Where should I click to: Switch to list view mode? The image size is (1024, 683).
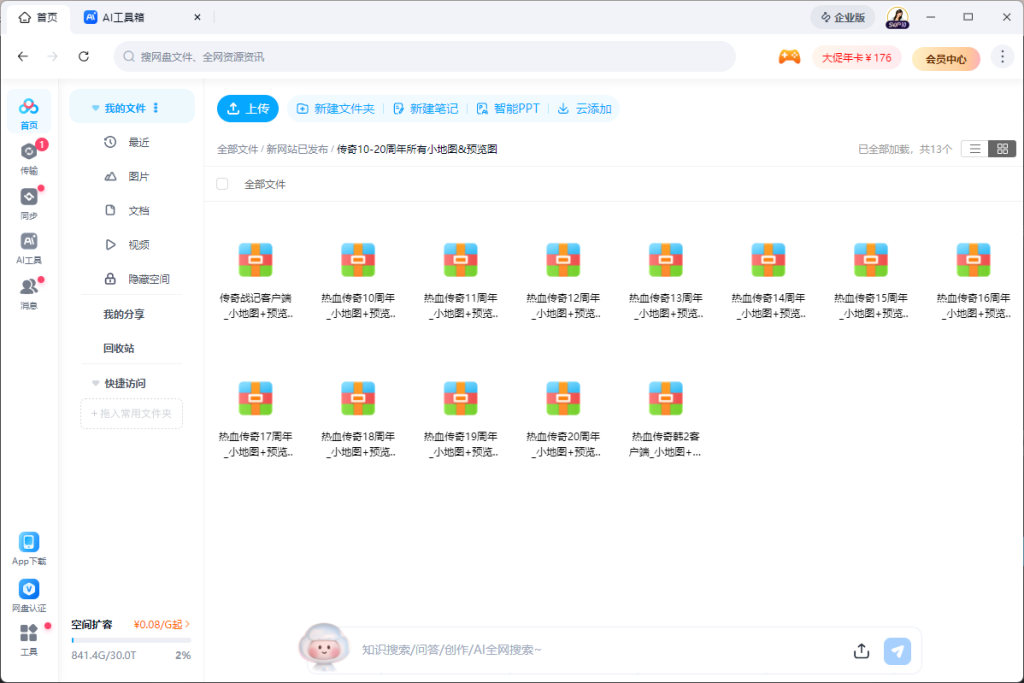pos(974,148)
